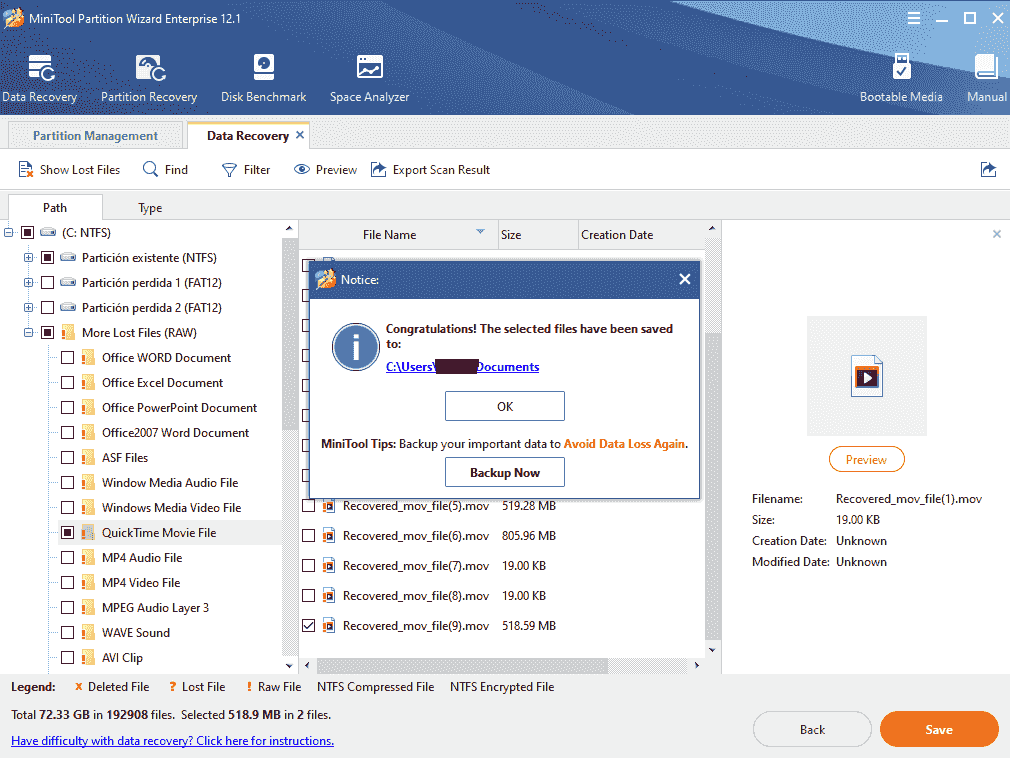
Task: Click the Bootable Media icon
Action: tap(900, 68)
